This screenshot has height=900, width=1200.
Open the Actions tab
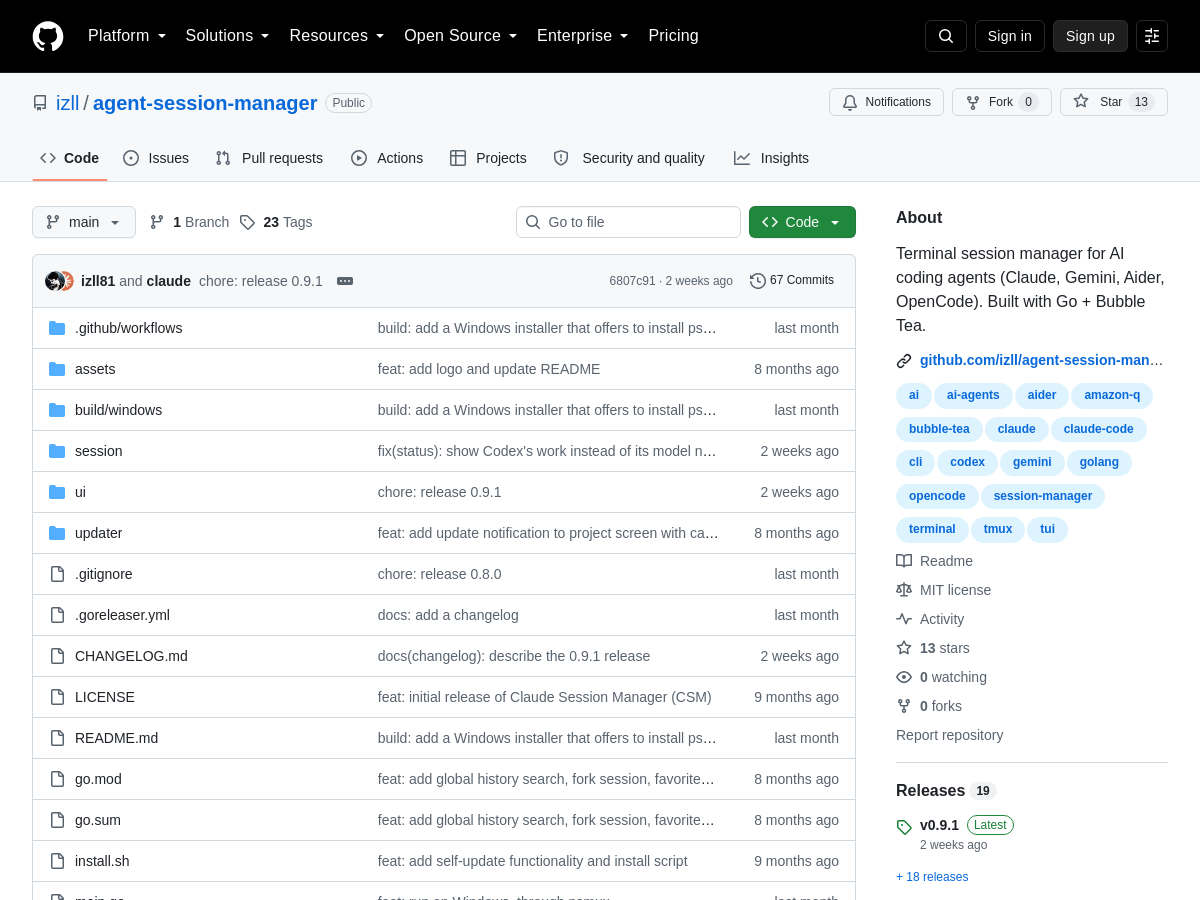(387, 158)
